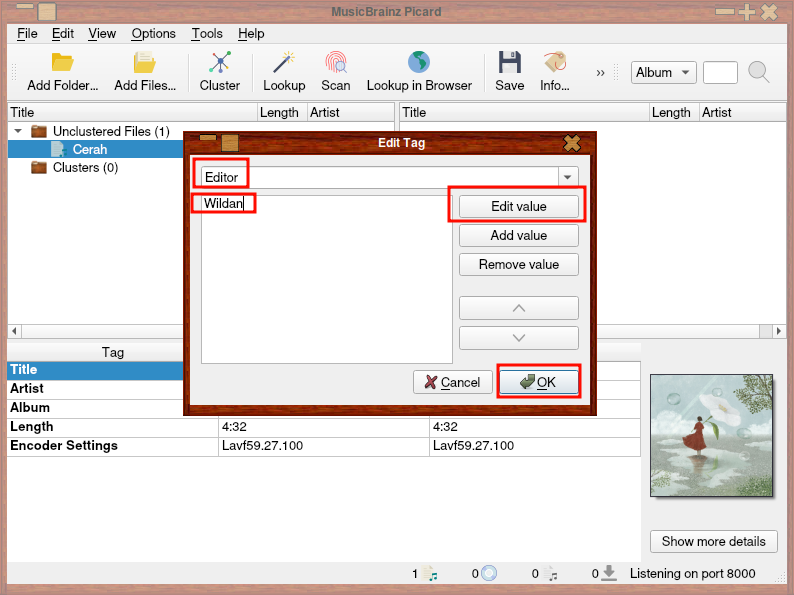Click the Add Folder toolbar icon
The width and height of the screenshot is (794, 595).
(x=63, y=63)
